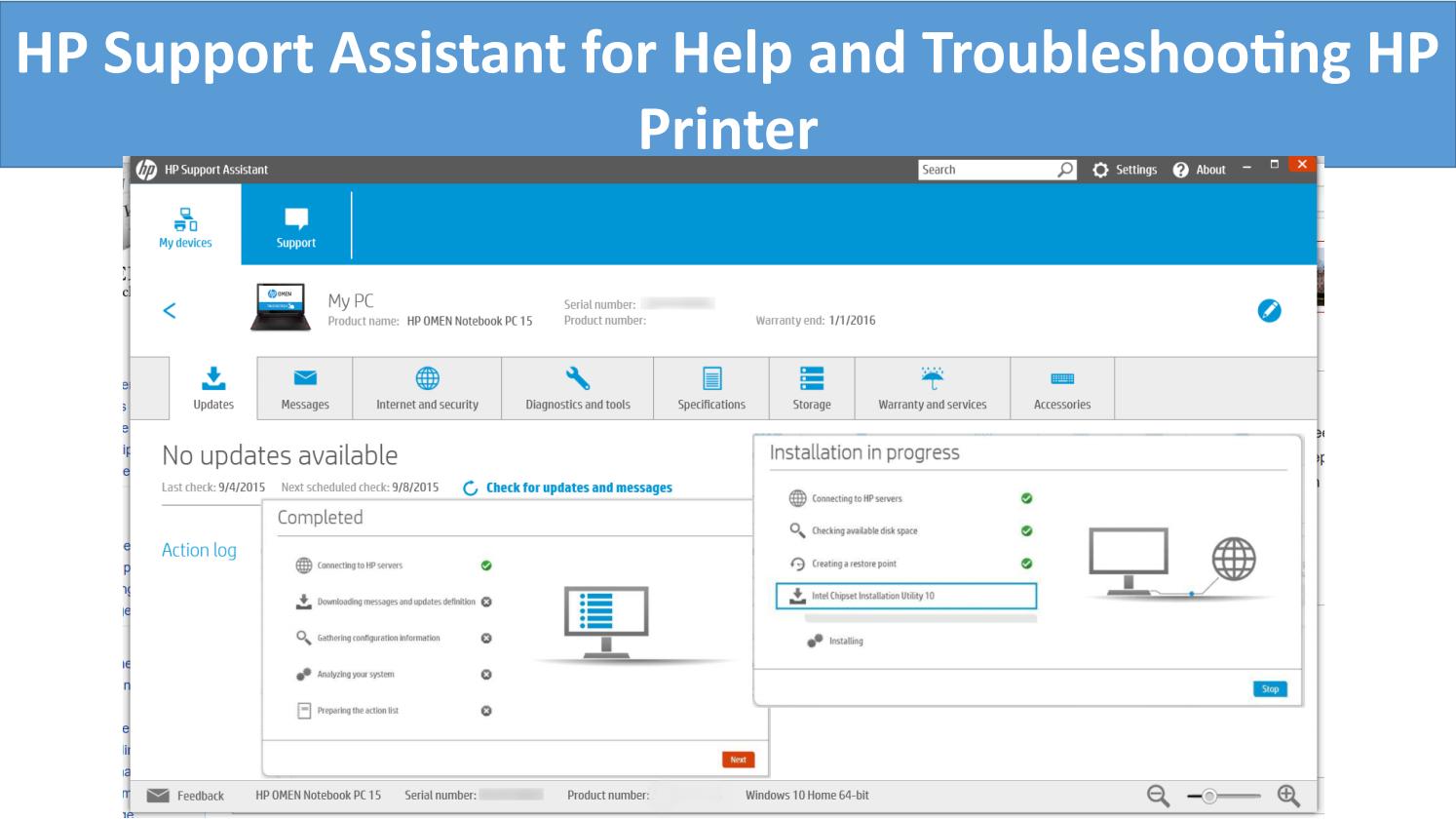This screenshot has height=819, width=1456.
Task: Click X status beside Analyzing your system
Action: [x=486, y=675]
